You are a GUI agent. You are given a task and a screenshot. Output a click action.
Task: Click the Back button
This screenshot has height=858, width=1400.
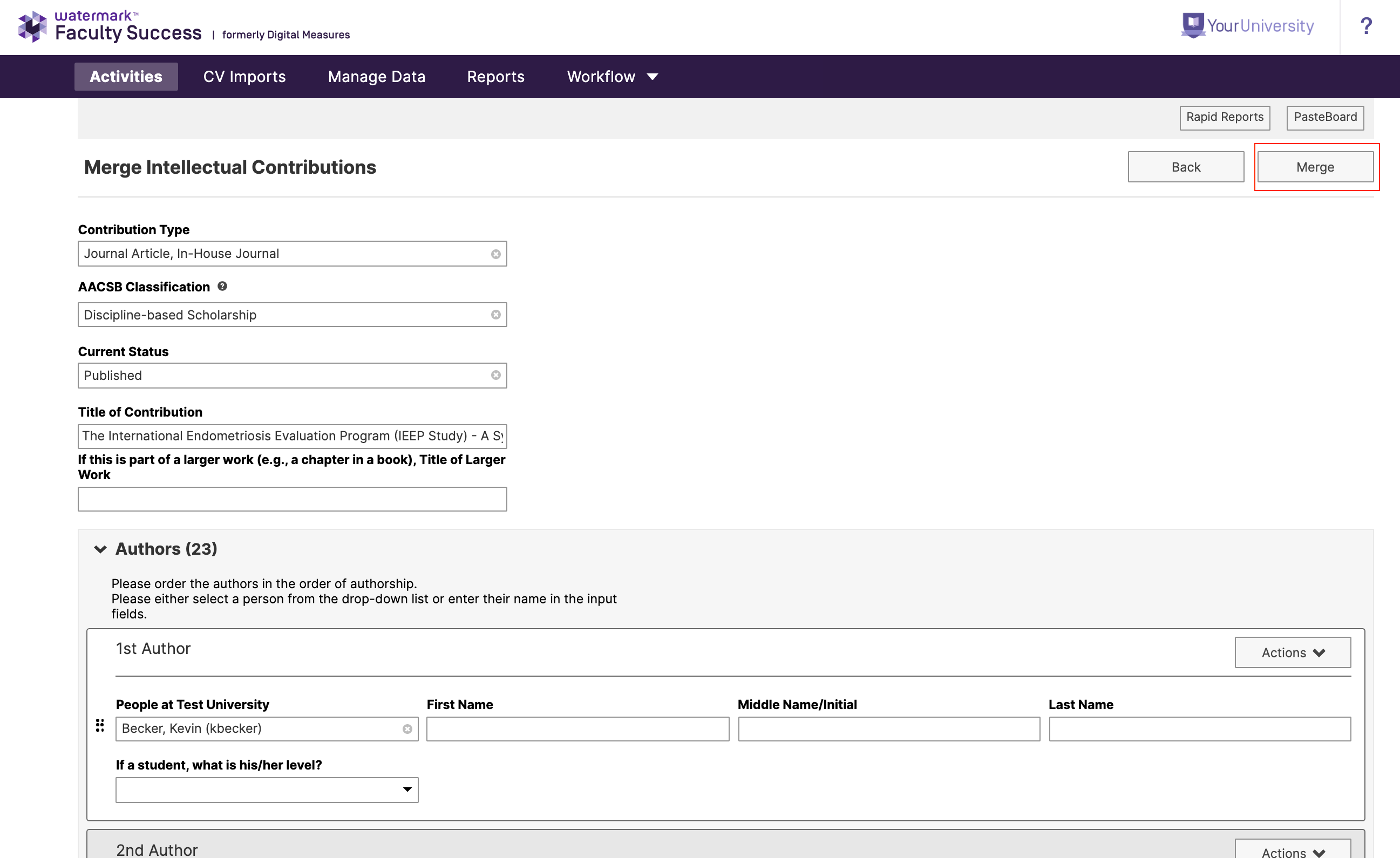click(x=1186, y=167)
